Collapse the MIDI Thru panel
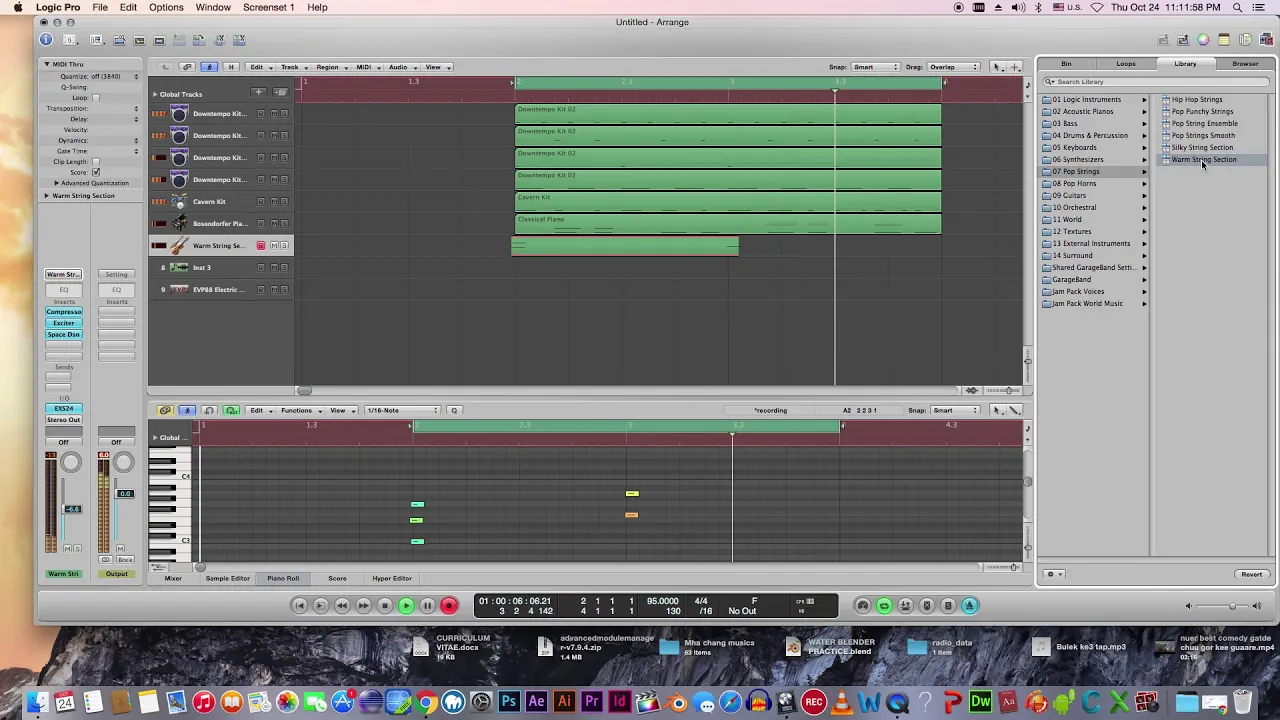This screenshot has height=720, width=1280. [x=46, y=64]
